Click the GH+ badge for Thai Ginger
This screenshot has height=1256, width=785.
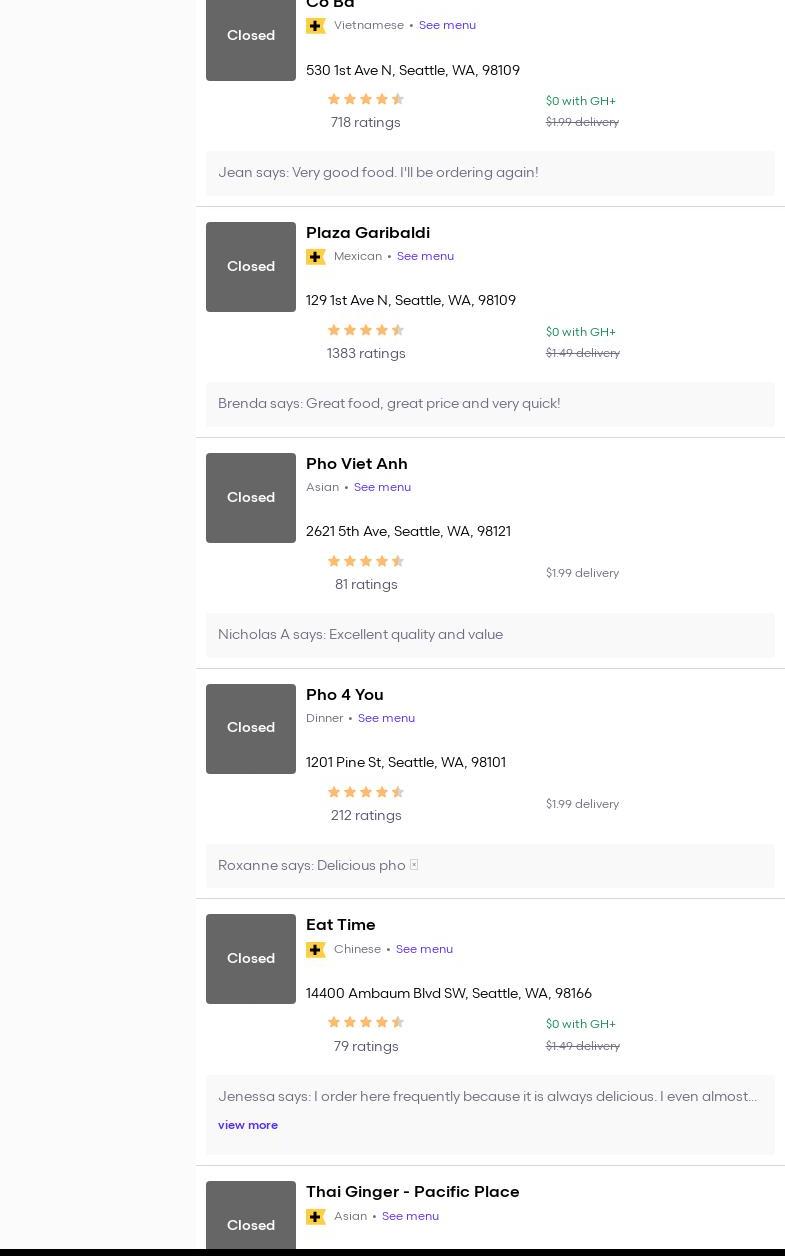click(x=316, y=1217)
